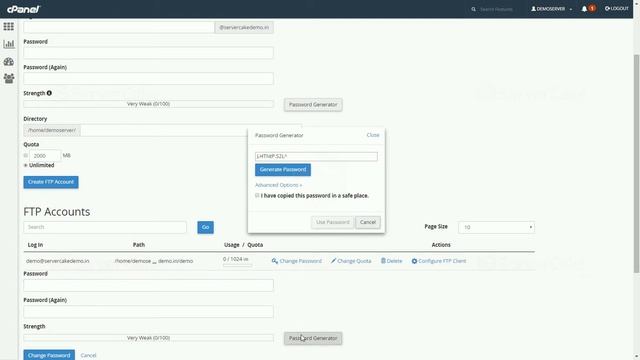
Task: Open the notifications bell icon
Action: (584, 9)
